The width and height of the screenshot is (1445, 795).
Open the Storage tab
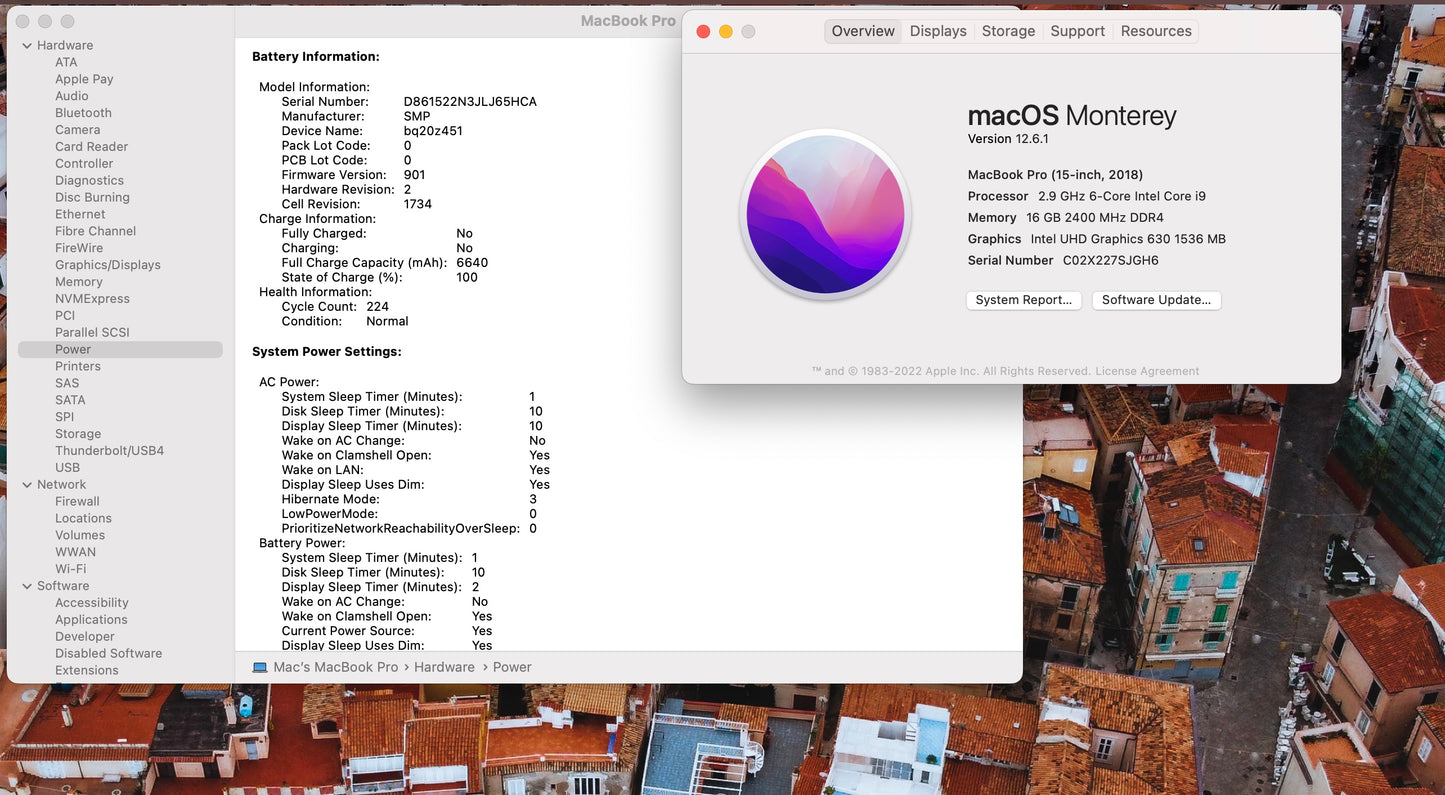(1007, 31)
